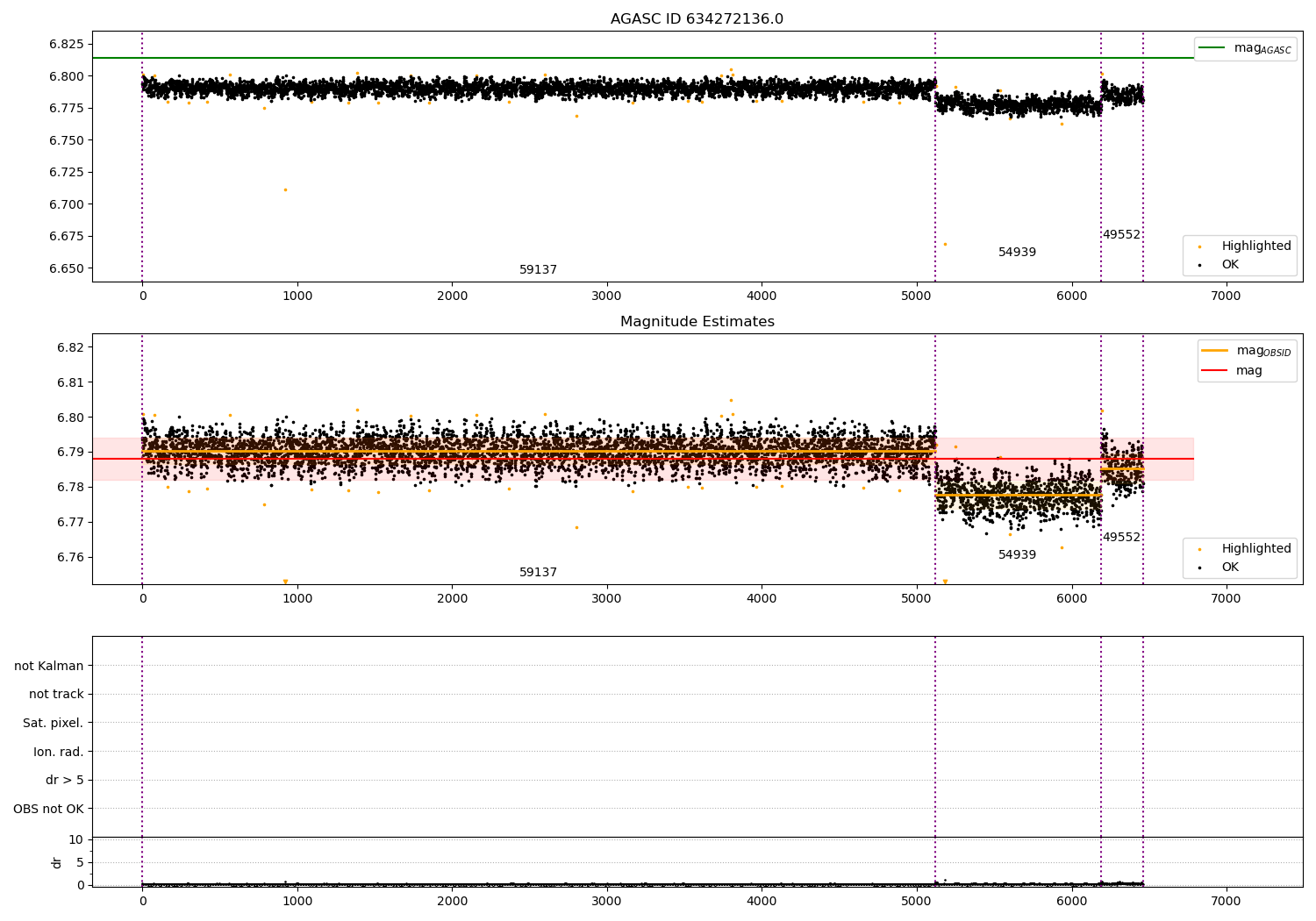Screen dimensions: 1316x921
Task: Click the 6.82 y-axis tick label
Action: coord(69,347)
